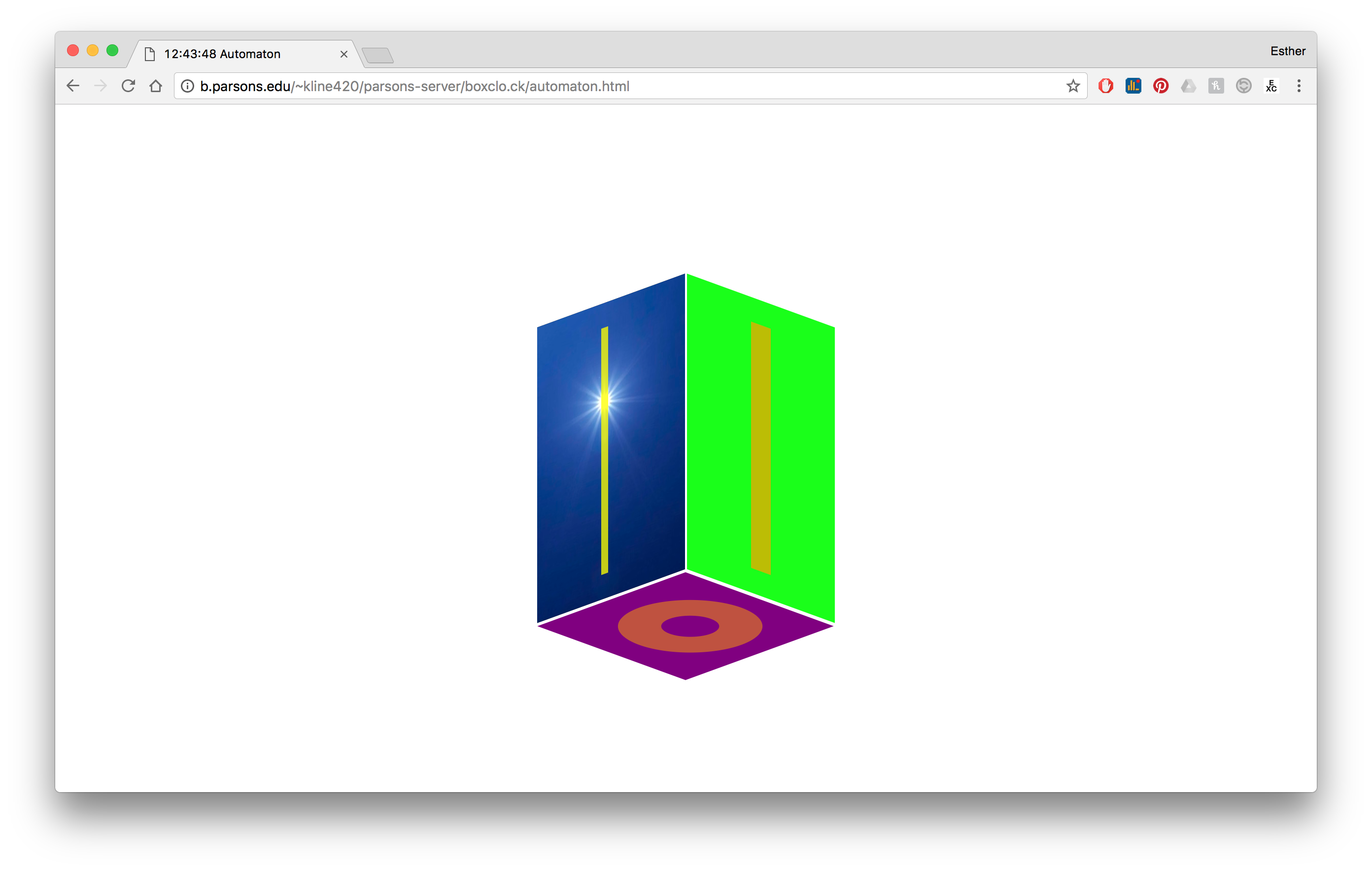
Task: View site information icon in address bar
Action: click(187, 86)
